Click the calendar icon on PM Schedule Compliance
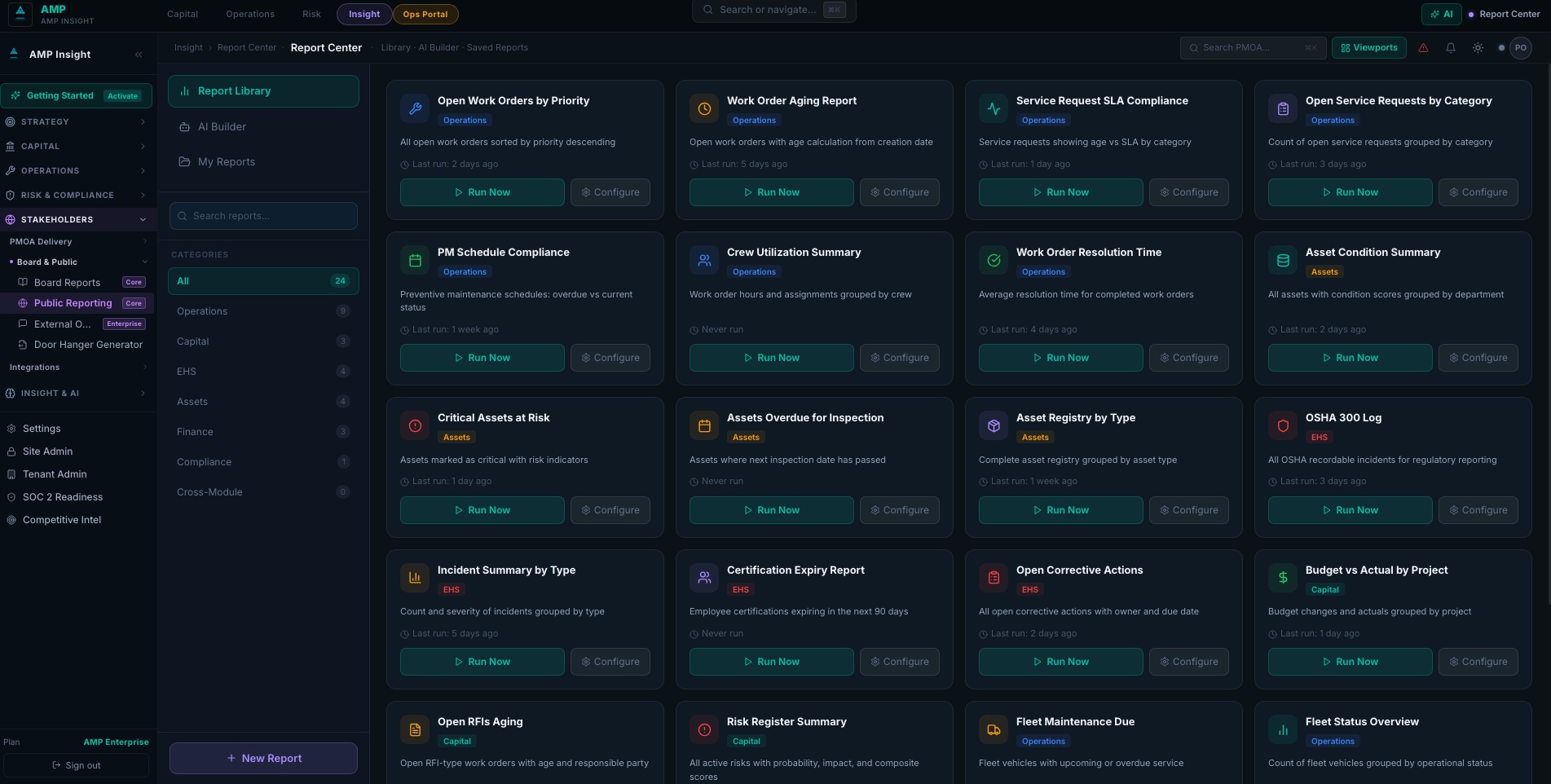Screen dimensions: 1551x784 [x=415, y=261]
